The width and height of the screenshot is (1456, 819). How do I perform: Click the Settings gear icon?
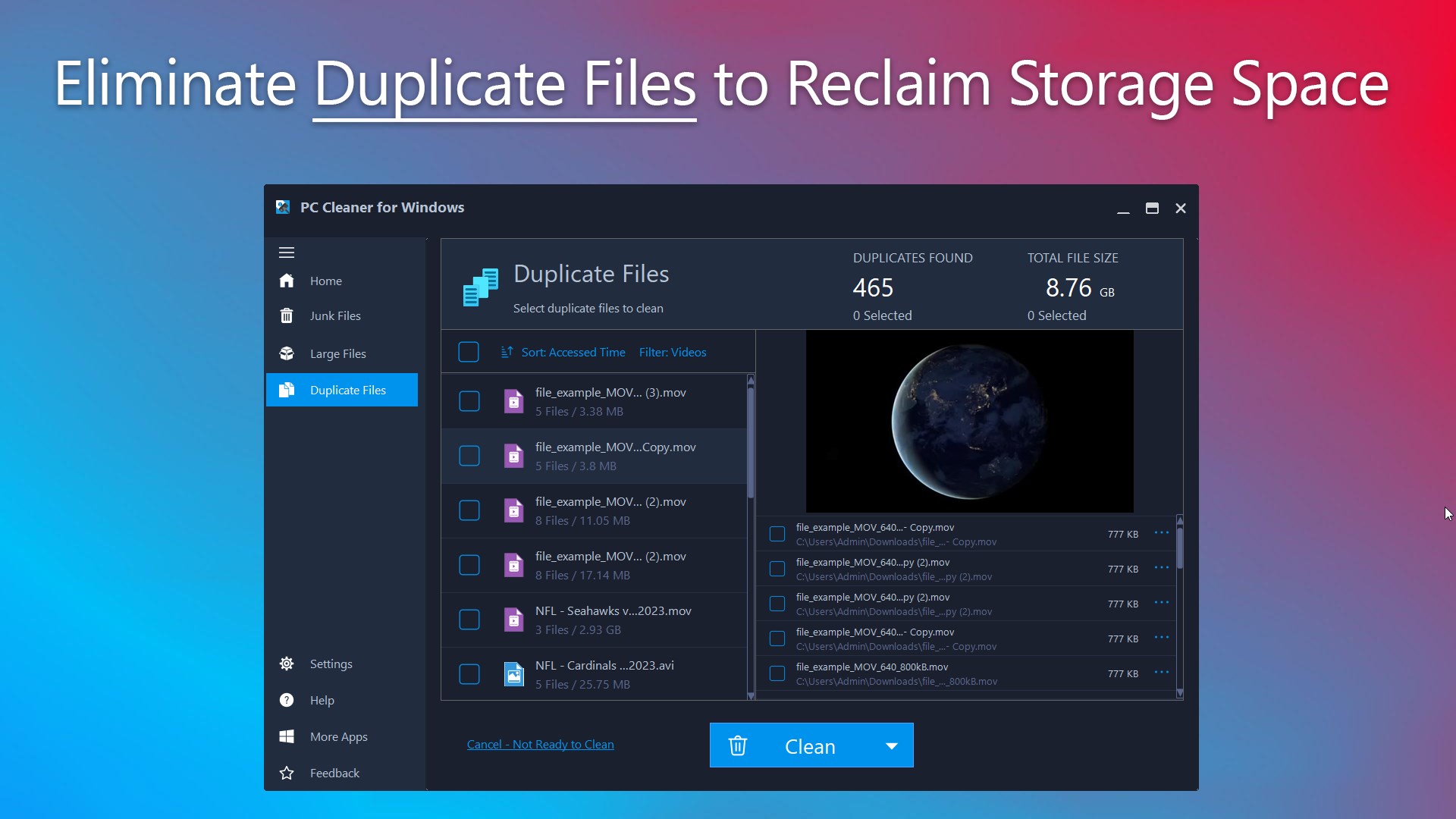point(287,664)
